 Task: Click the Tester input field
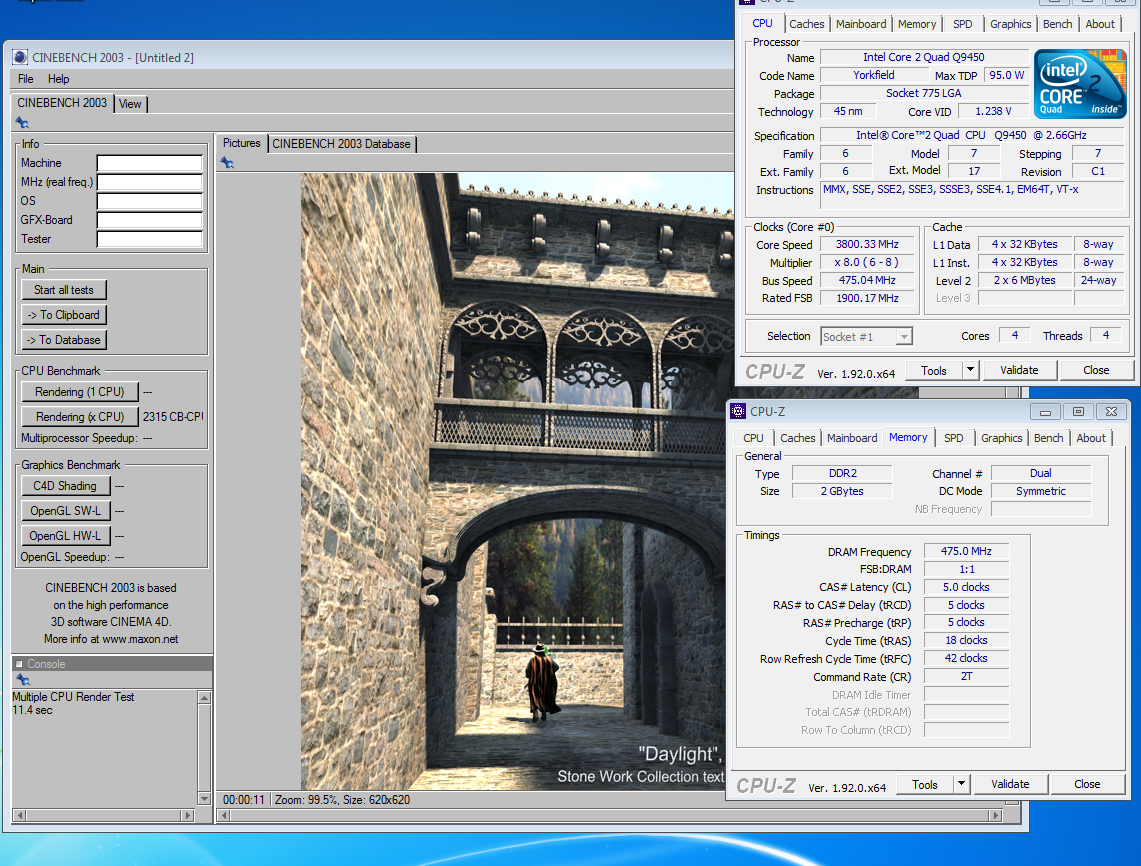(150, 239)
